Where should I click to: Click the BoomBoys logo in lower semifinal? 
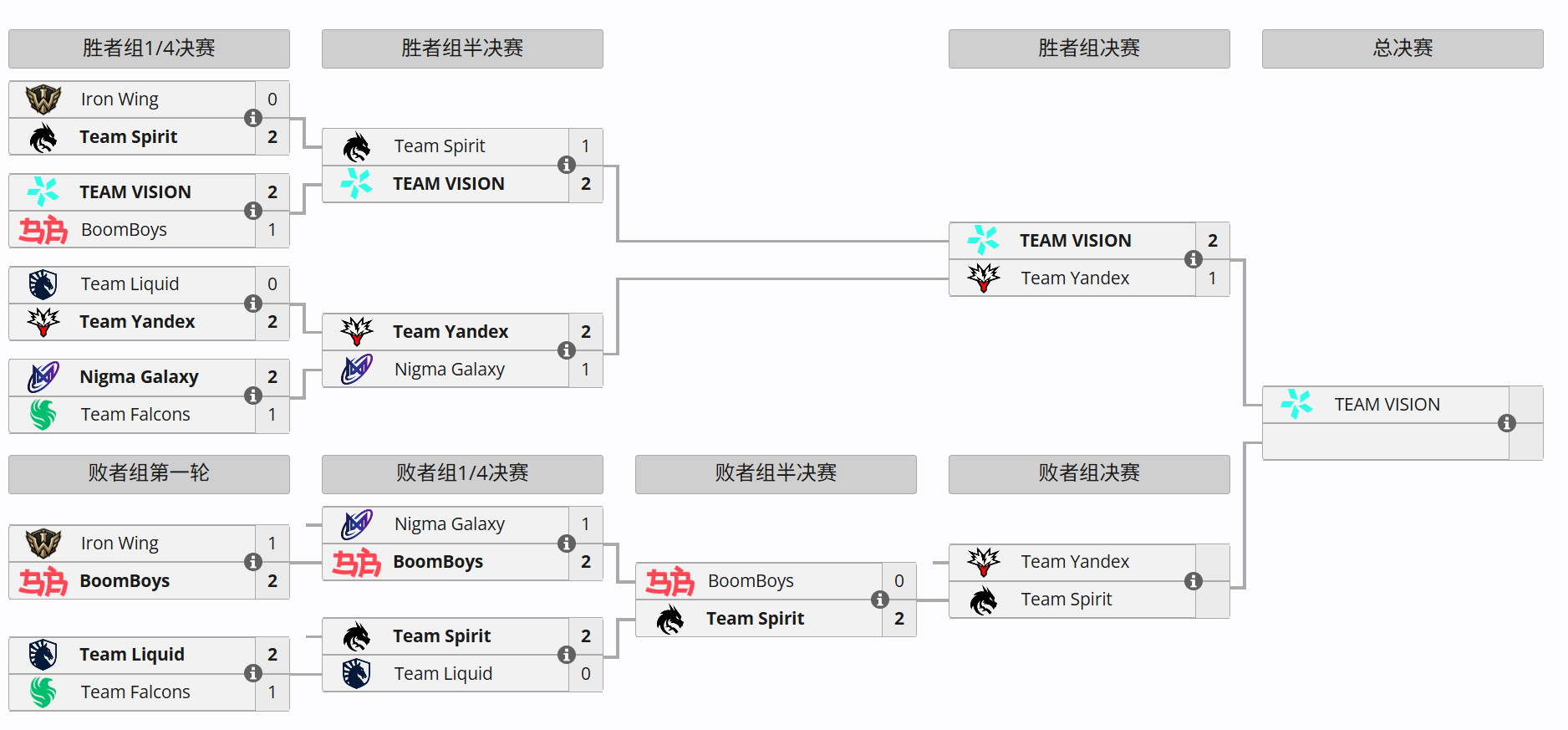[x=669, y=581]
